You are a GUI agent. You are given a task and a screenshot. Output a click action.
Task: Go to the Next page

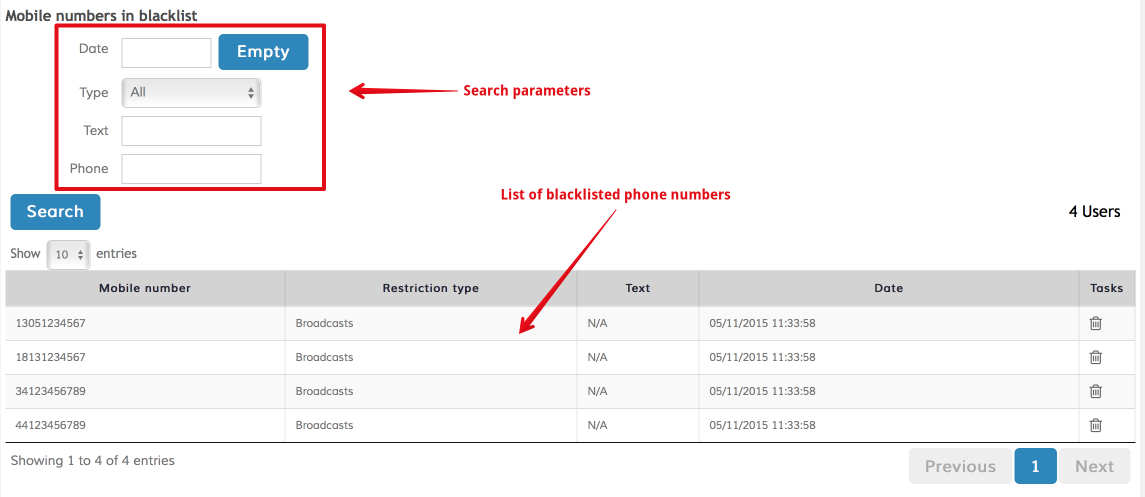tap(1094, 466)
